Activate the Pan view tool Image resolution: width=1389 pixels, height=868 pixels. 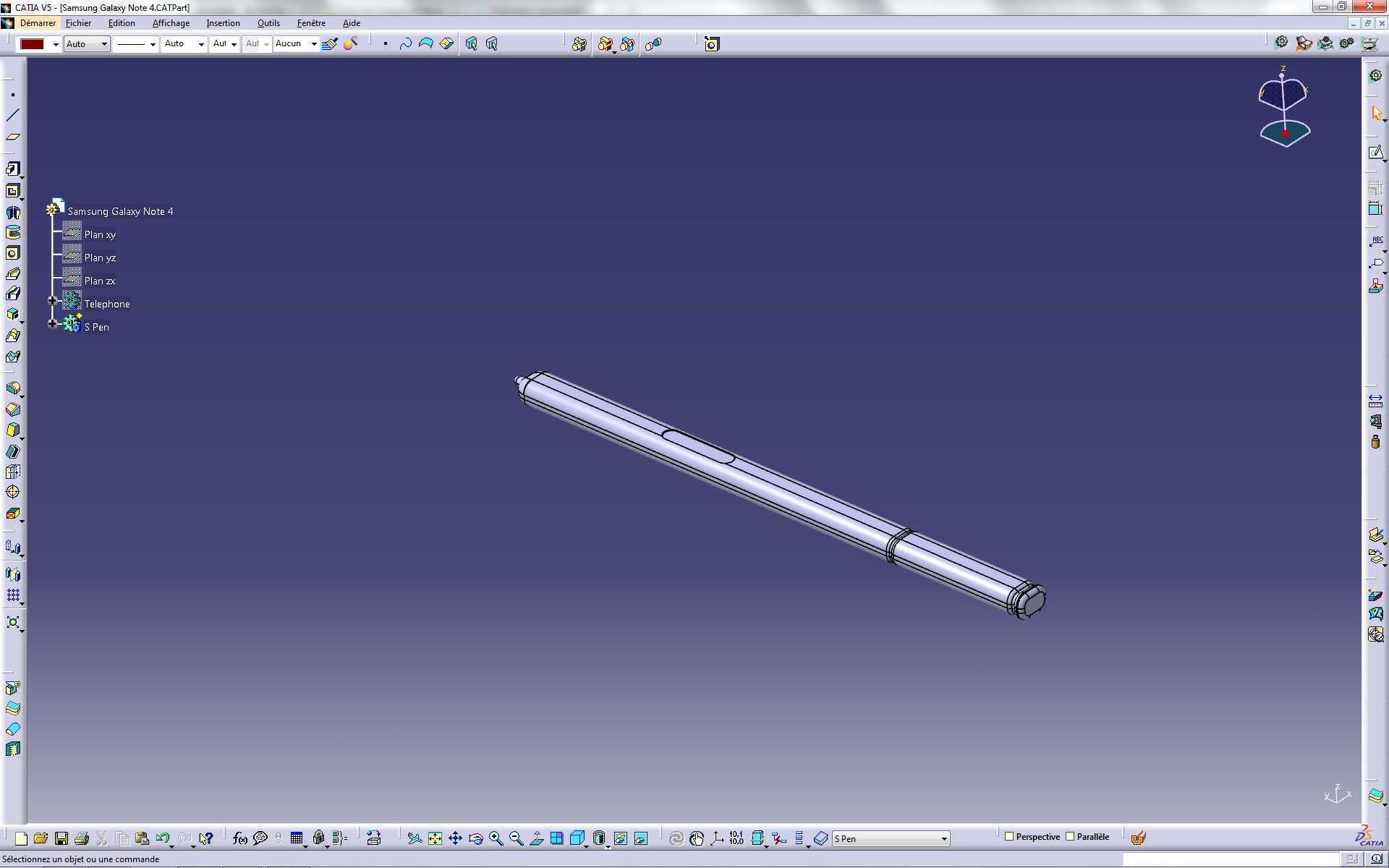455,838
